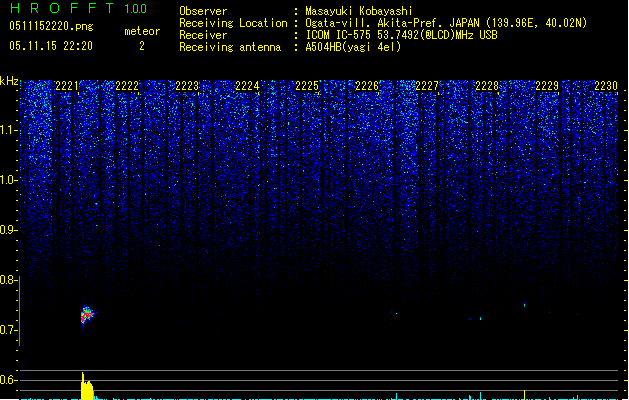
Task: Click the observer name Masayuki Kobayashi
Action: coord(359,11)
